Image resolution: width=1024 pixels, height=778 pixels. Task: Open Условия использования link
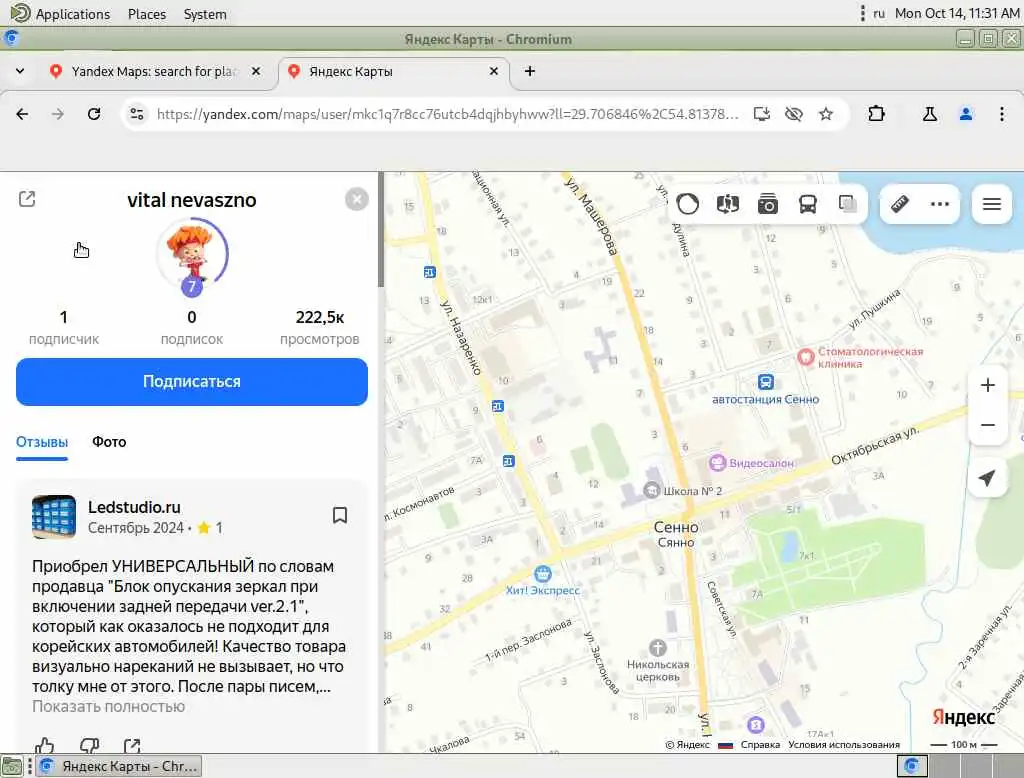click(x=844, y=745)
